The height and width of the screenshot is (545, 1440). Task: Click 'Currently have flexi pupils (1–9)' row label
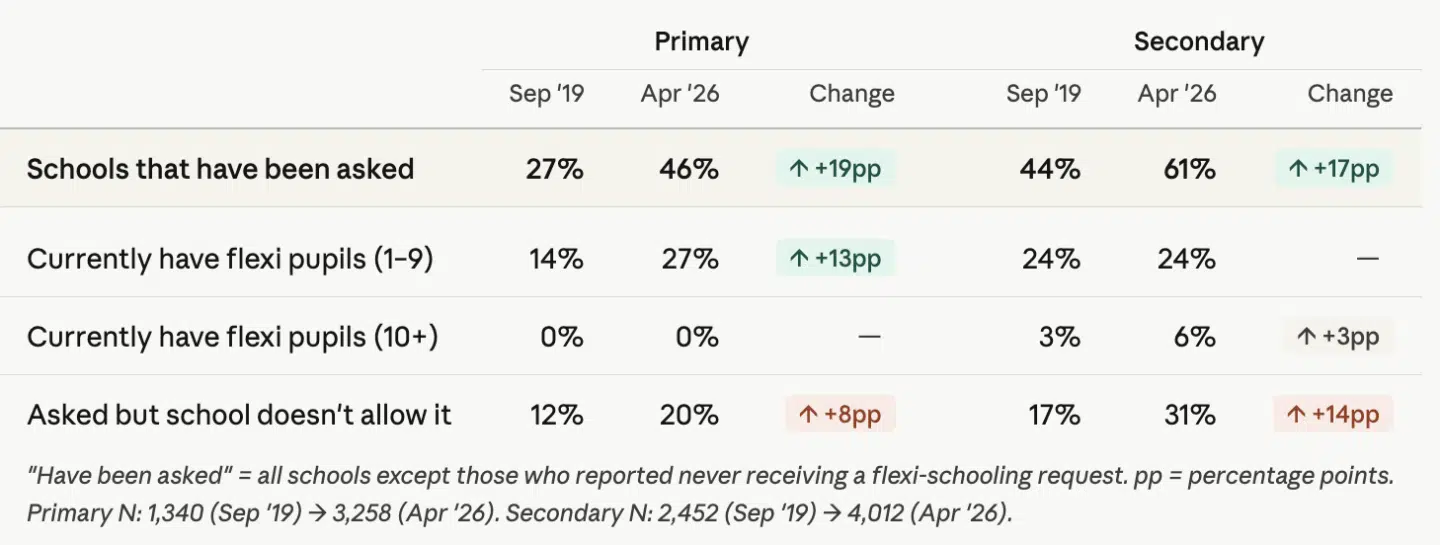pos(229,259)
